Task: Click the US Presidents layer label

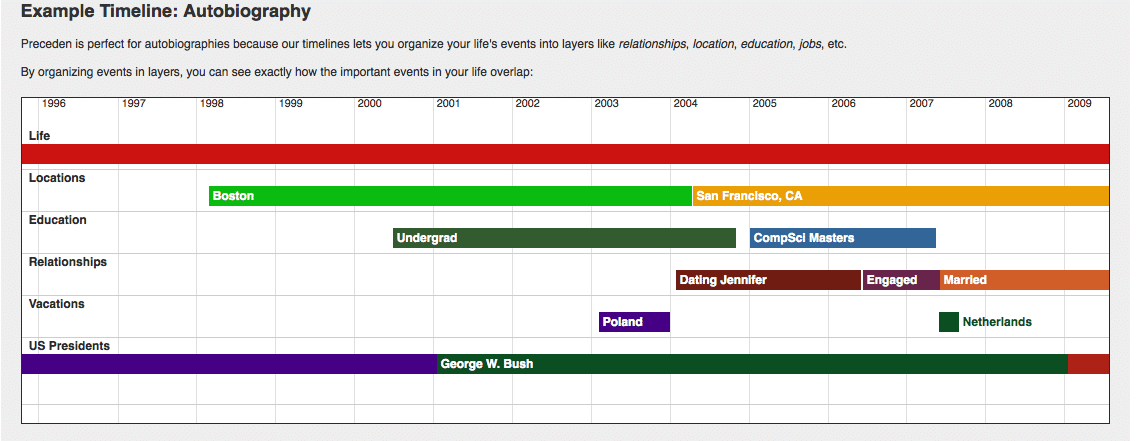Action: pos(69,346)
